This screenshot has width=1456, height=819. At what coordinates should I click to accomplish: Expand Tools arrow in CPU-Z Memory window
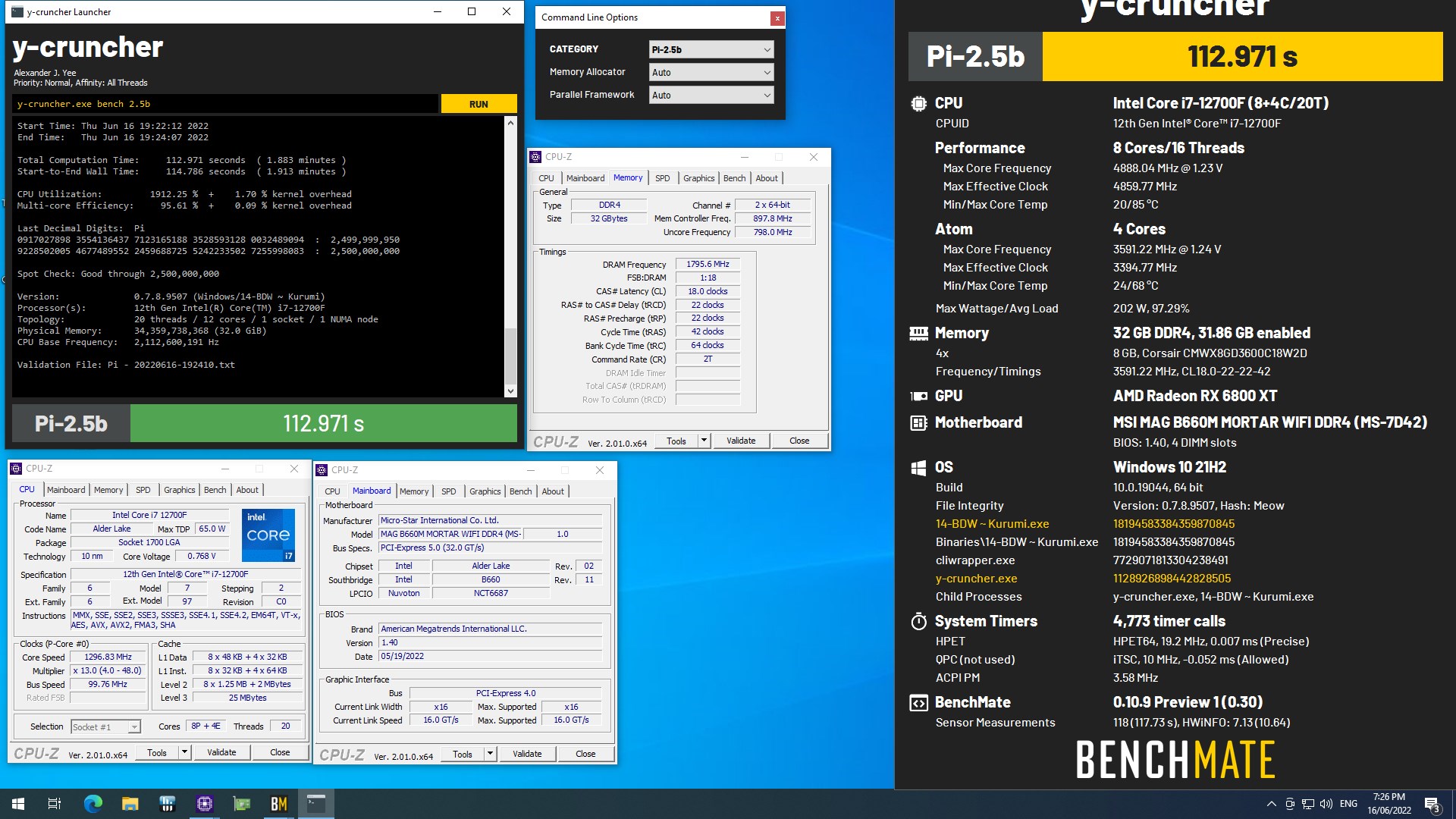pos(704,441)
